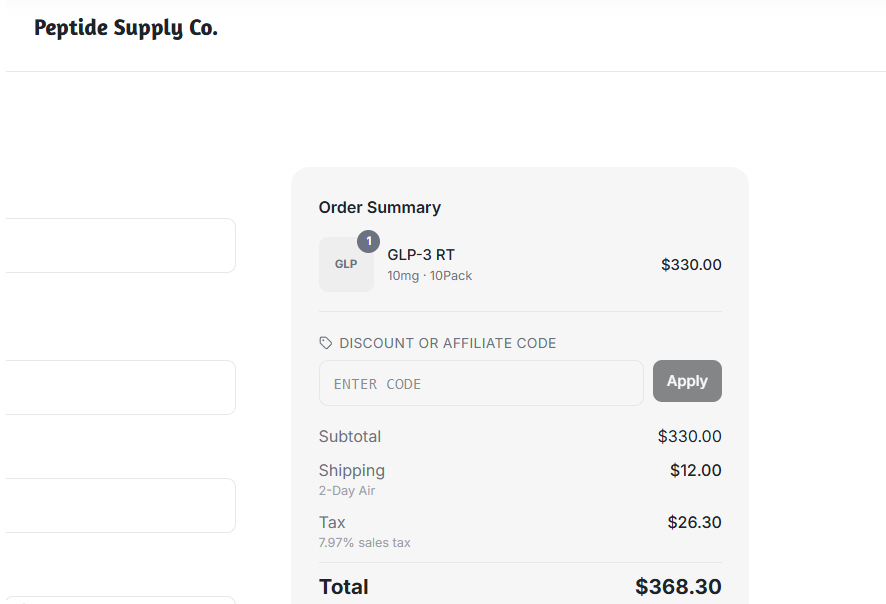This screenshot has height=604, width=886.
Task: Select the 10mg · 10Pack variant text
Action: pos(429,276)
